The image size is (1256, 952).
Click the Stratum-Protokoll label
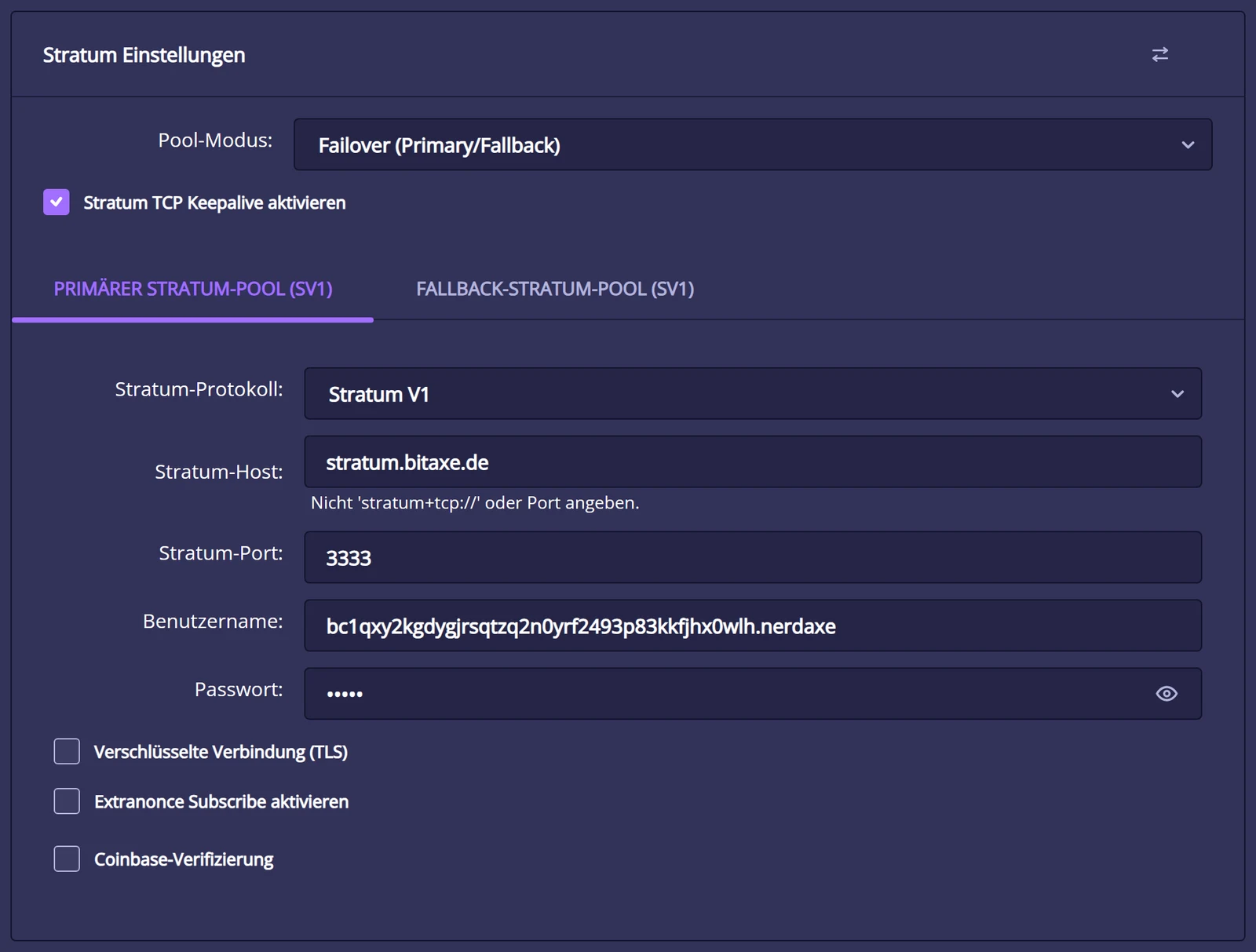pos(199,389)
